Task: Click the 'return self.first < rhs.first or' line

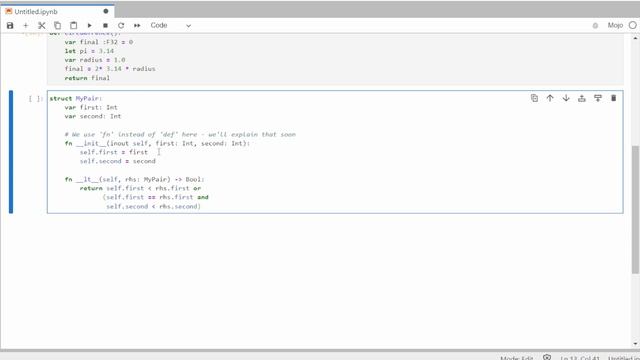Action: pyautogui.click(x=140, y=188)
